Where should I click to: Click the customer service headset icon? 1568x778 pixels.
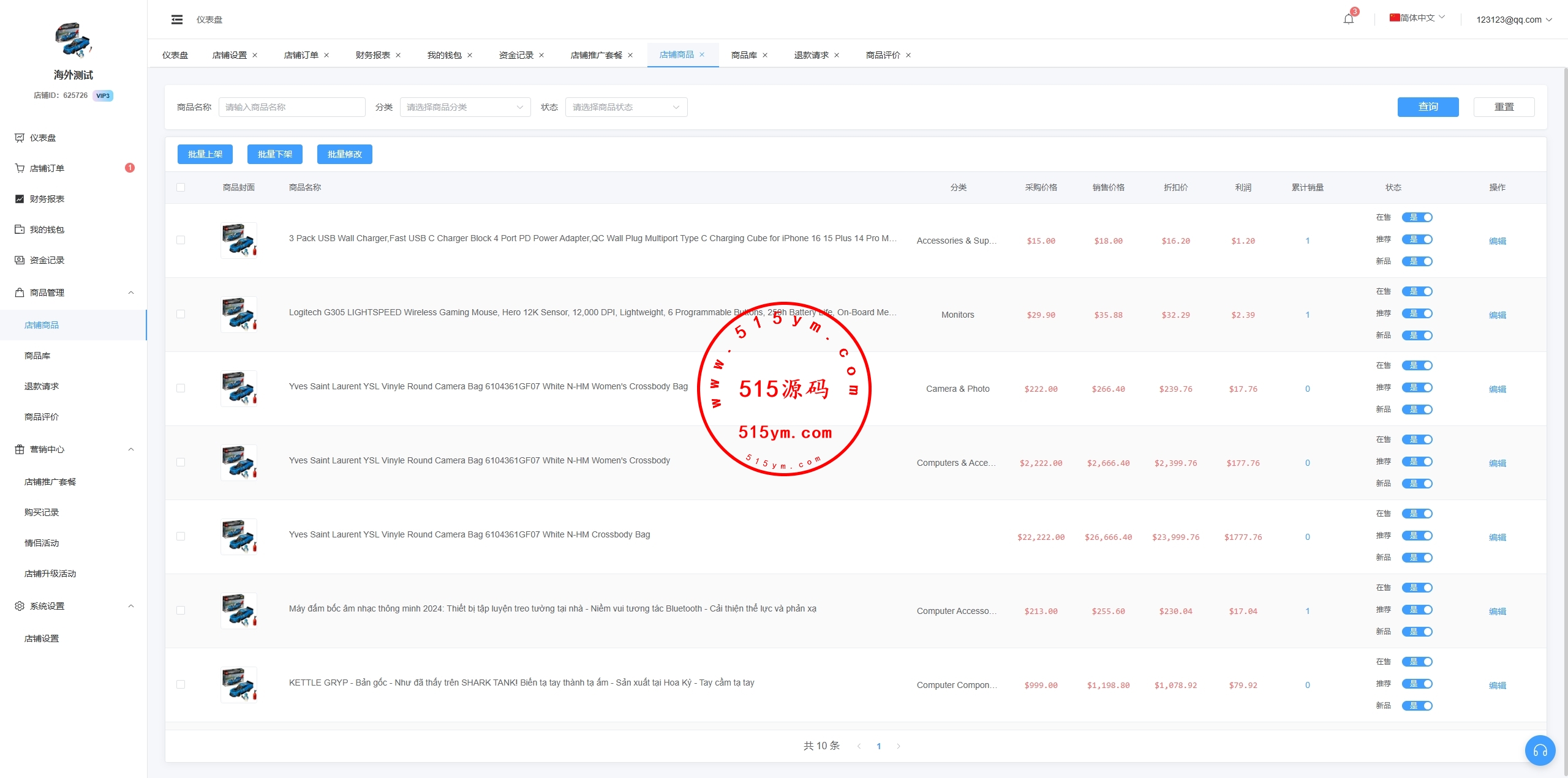[1540, 750]
